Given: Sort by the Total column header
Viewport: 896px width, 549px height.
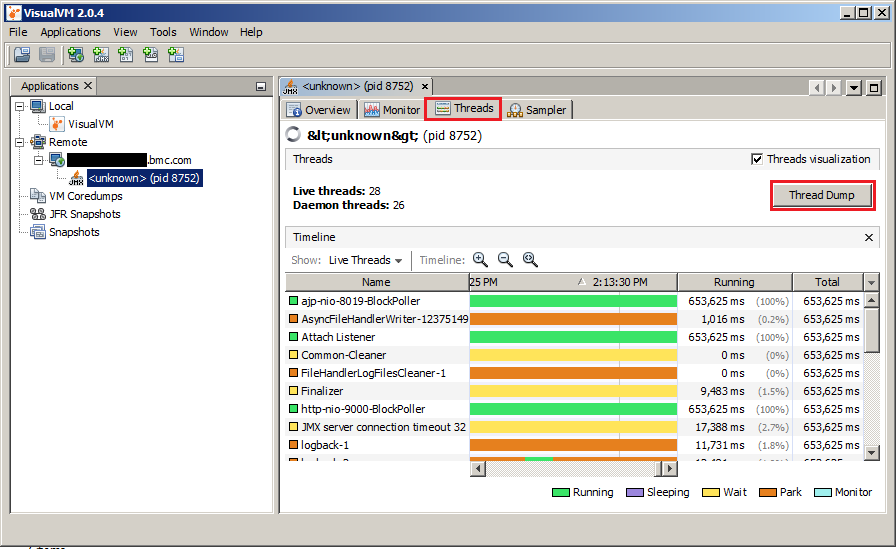Looking at the screenshot, I should click(827, 282).
